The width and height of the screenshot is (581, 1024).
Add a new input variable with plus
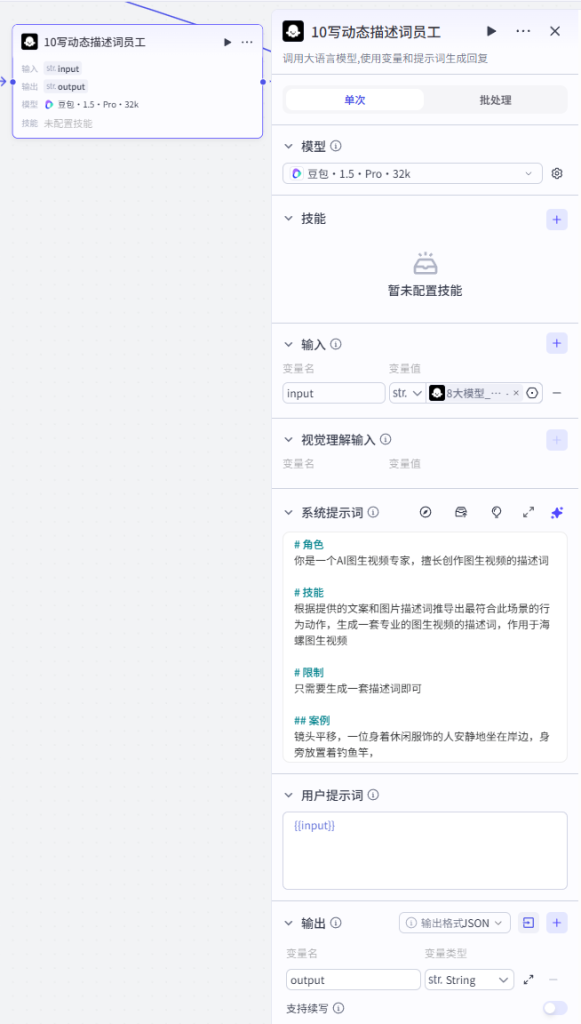click(x=557, y=343)
